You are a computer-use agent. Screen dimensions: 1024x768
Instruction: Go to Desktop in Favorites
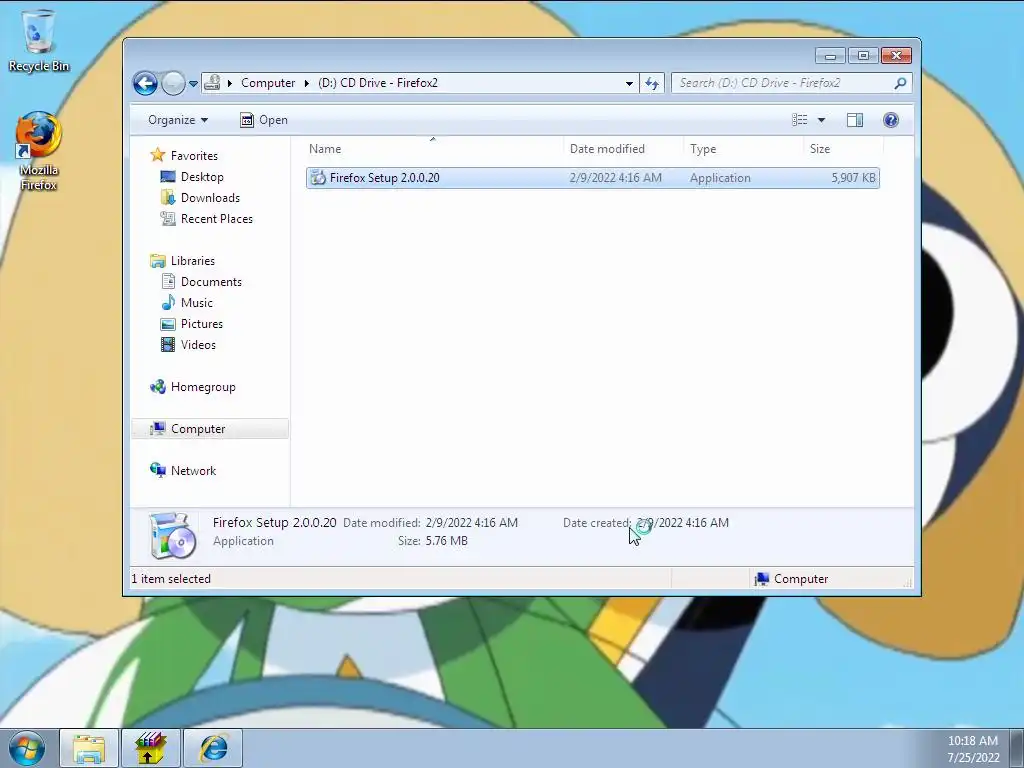(x=202, y=176)
